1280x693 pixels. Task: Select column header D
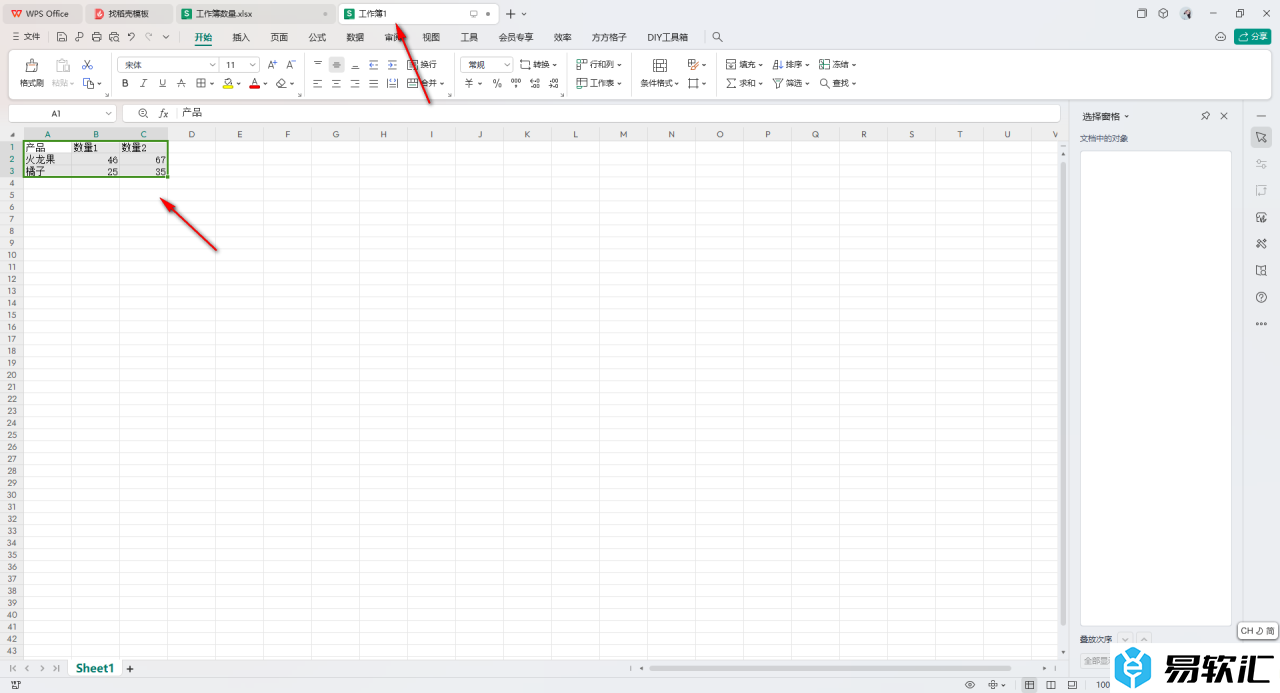point(191,134)
